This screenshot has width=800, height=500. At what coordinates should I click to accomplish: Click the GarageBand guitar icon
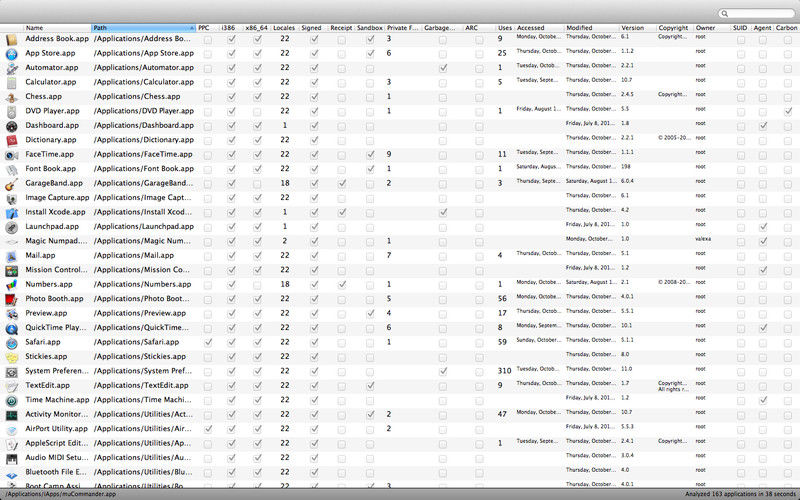11,184
